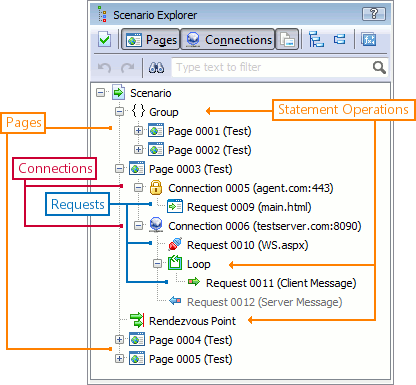
Task: Select the Loop tree item
Action: point(199,264)
